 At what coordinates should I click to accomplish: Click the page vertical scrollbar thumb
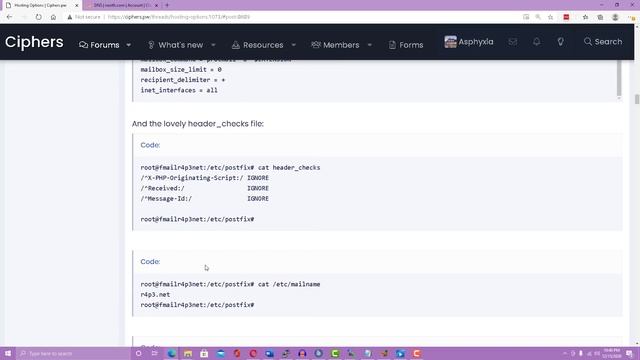point(637,99)
